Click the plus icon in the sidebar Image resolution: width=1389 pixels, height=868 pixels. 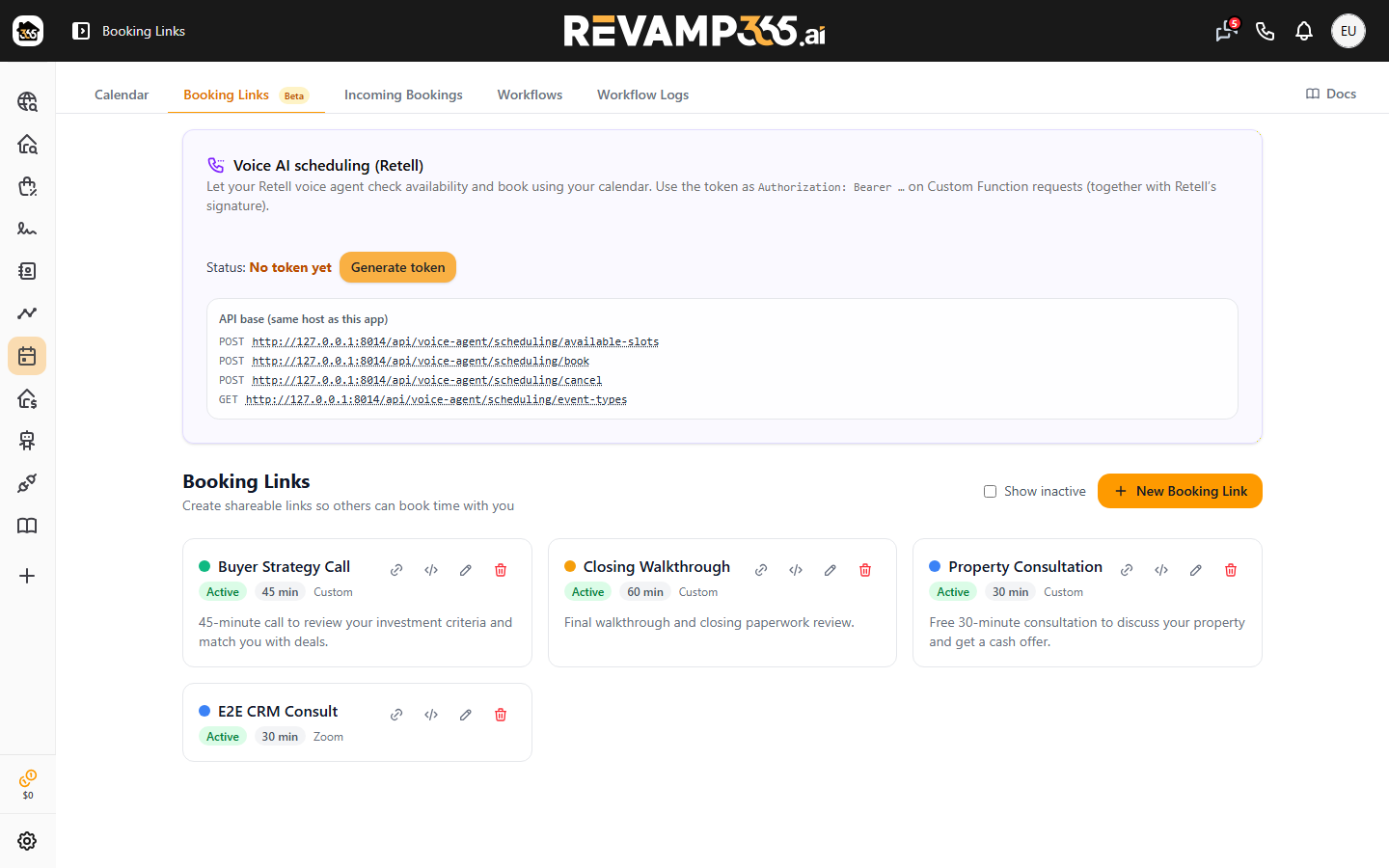click(27, 576)
